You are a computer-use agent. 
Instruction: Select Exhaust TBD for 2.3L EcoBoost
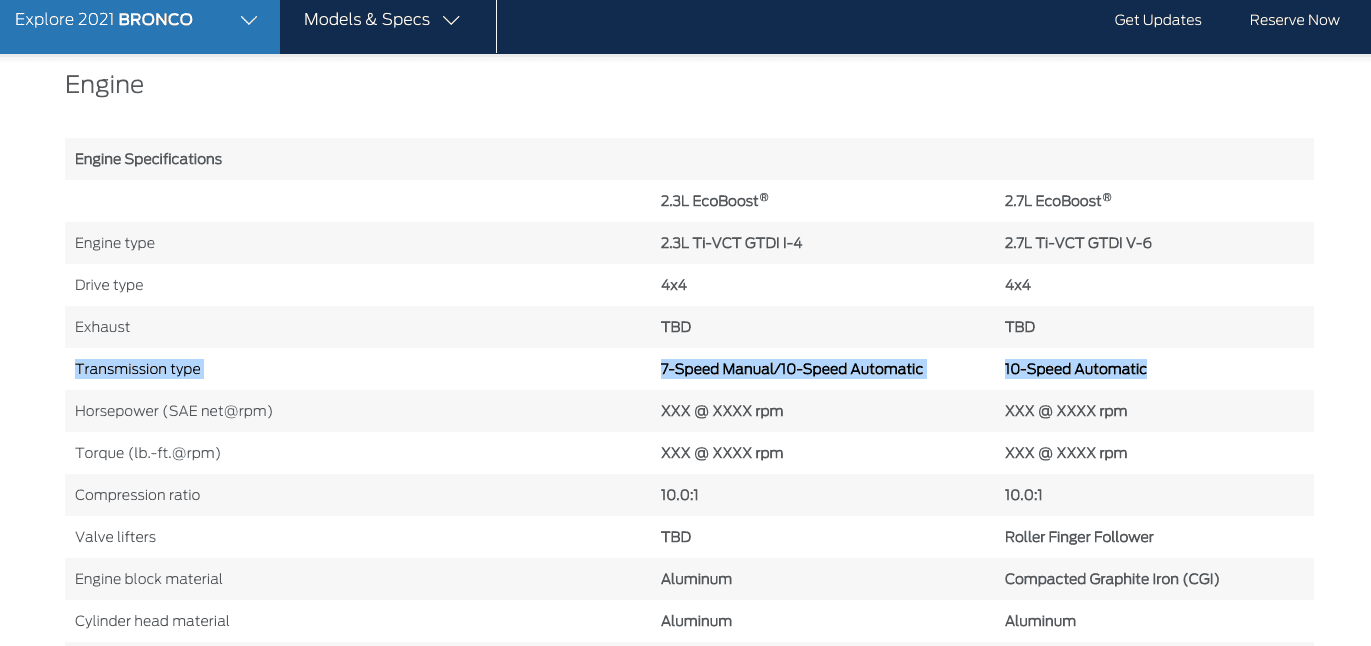pos(676,327)
